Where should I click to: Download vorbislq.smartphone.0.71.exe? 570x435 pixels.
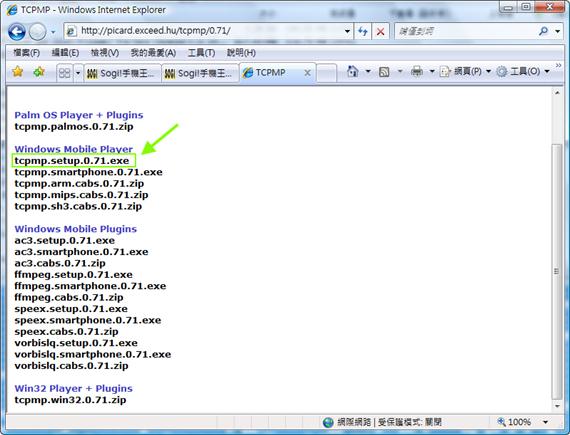93,354
